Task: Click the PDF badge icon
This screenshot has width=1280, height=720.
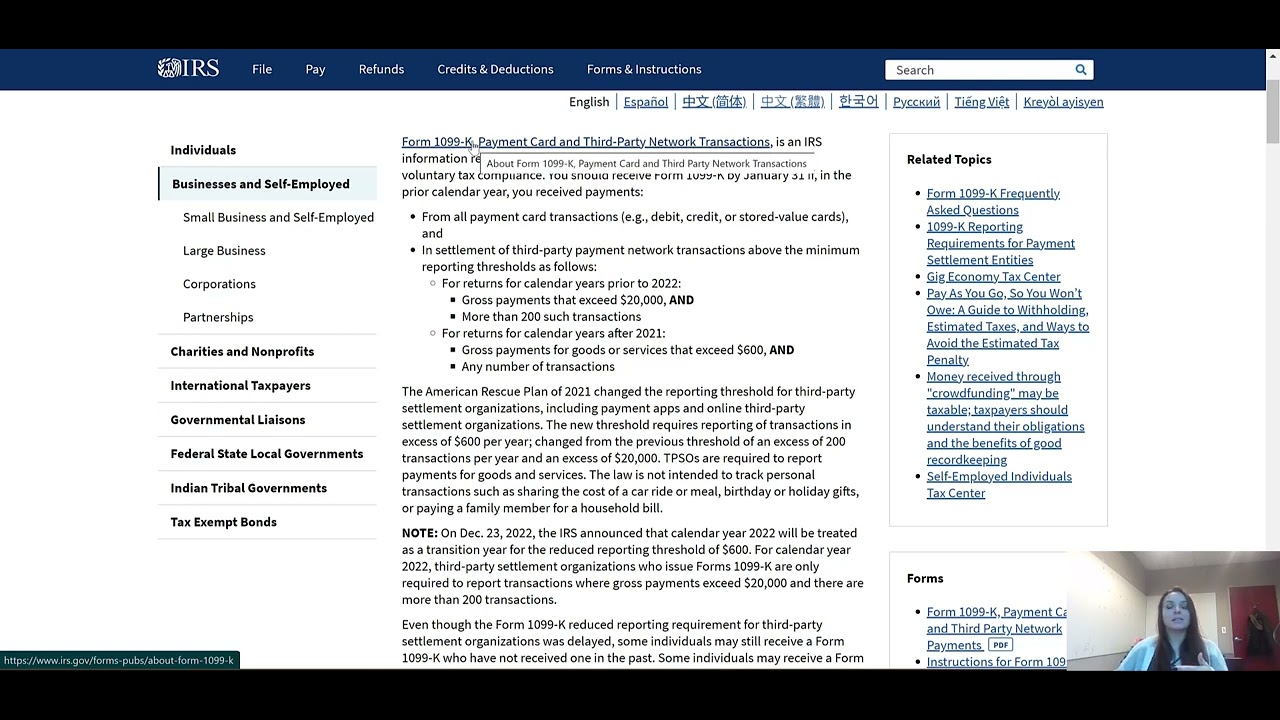Action: (x=1000, y=645)
